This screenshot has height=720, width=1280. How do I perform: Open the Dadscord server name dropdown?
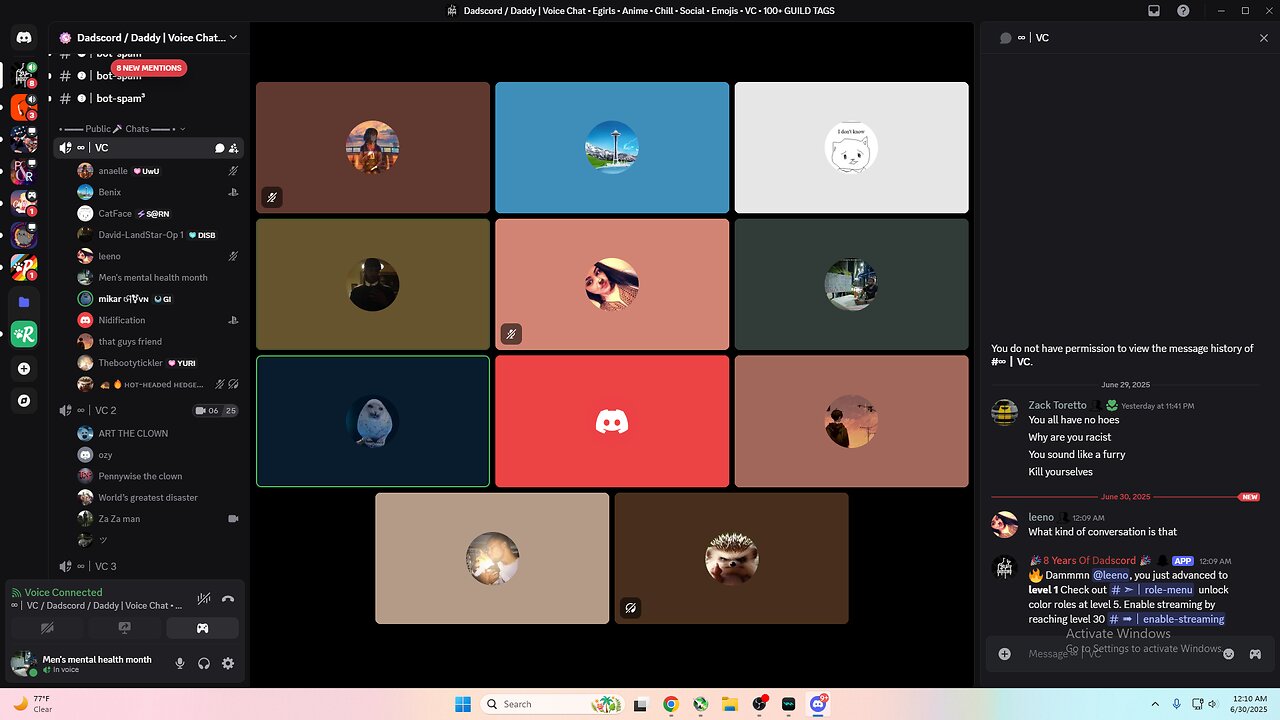tap(148, 37)
